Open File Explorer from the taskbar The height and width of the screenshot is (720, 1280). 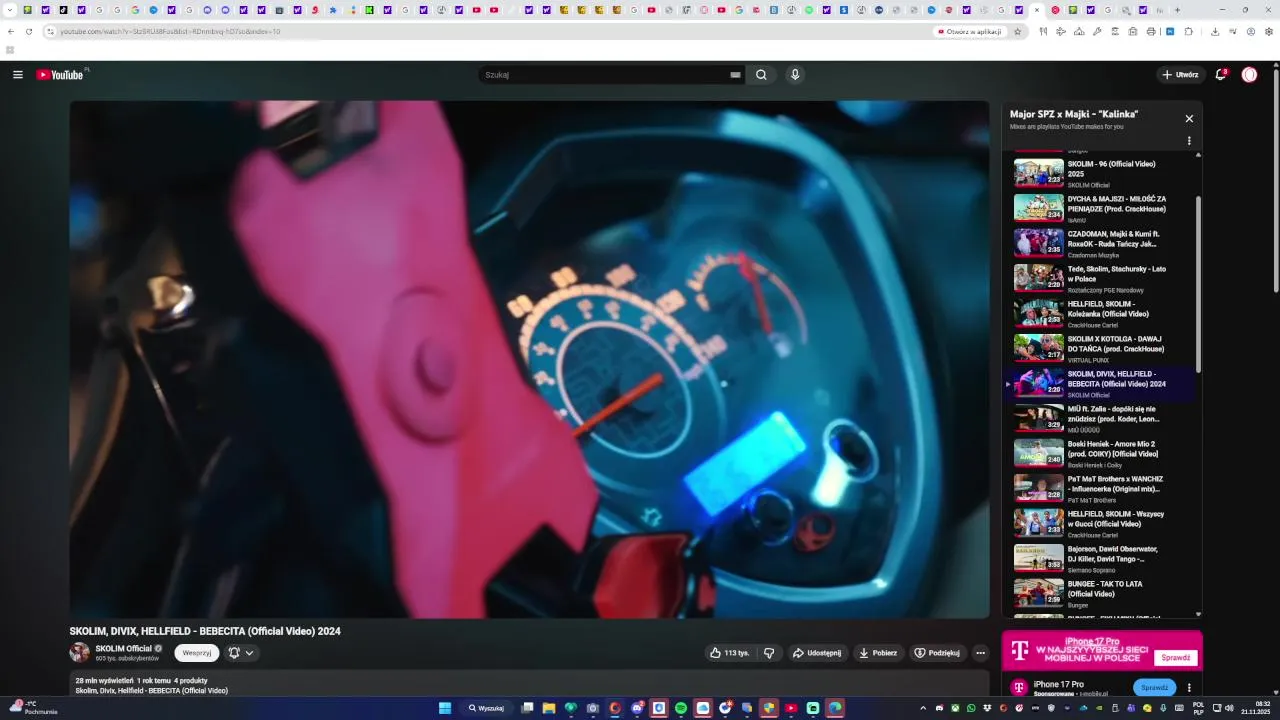549,708
